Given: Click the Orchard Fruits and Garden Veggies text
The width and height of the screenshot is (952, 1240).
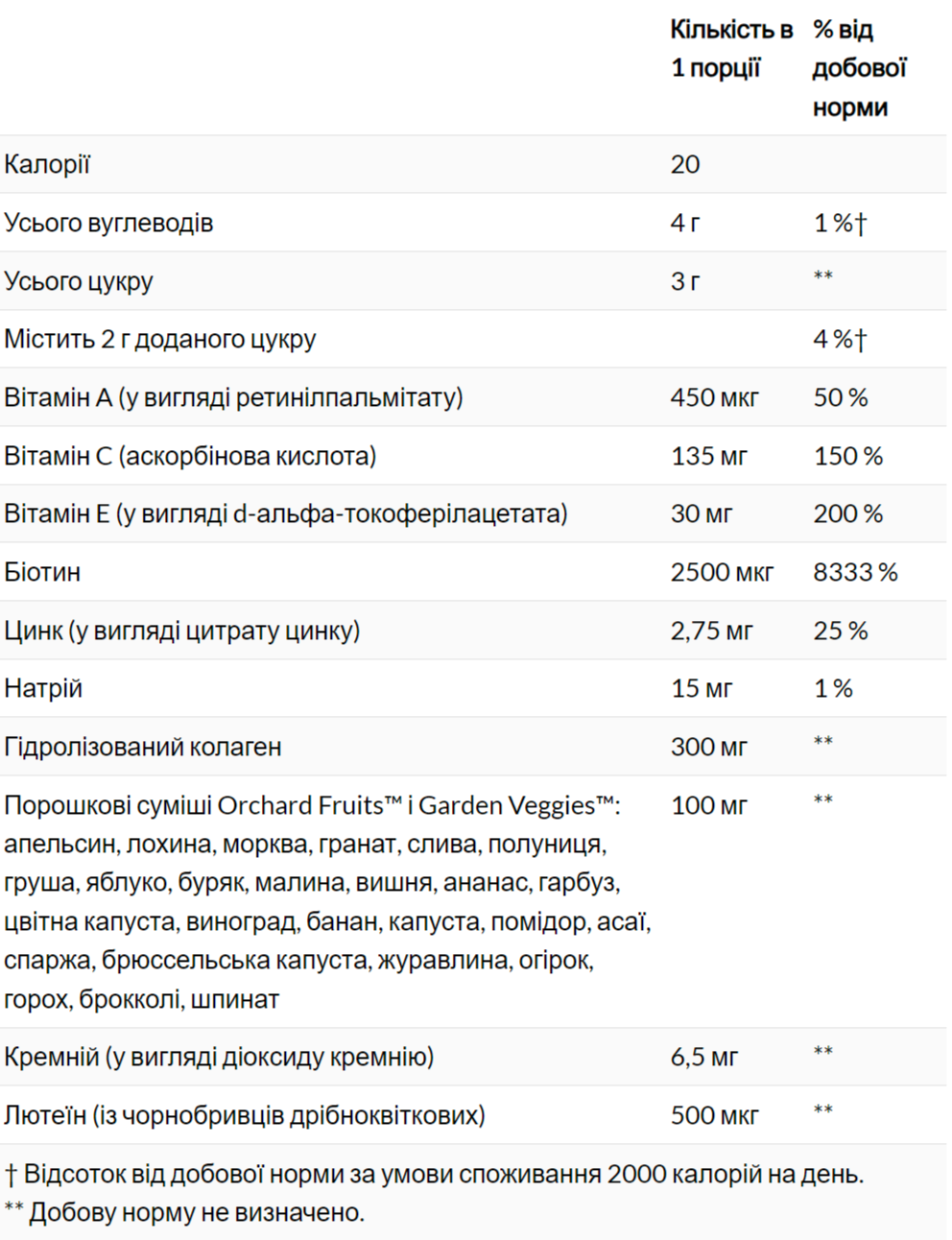Looking at the screenshot, I should (x=312, y=805).
